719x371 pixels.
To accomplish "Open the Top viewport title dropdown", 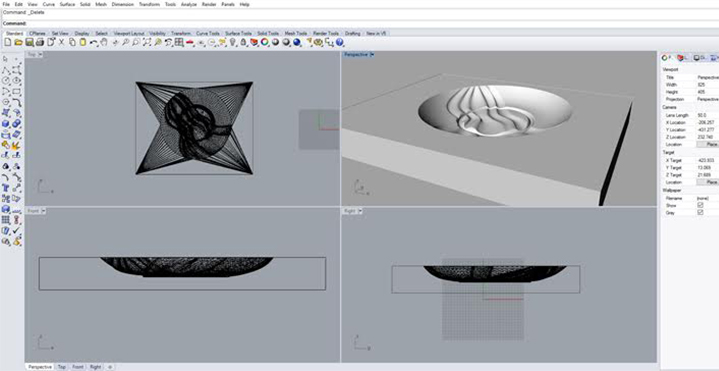I will click(40, 55).
